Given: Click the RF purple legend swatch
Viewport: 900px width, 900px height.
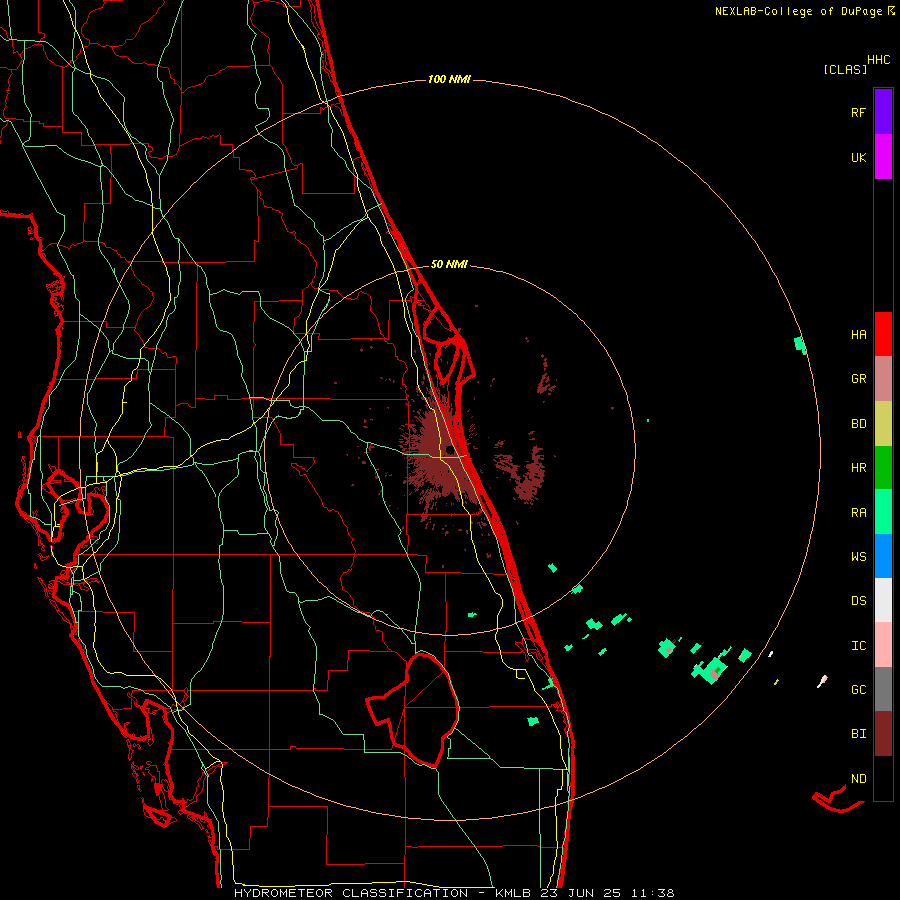Looking at the screenshot, I should coord(883,111).
